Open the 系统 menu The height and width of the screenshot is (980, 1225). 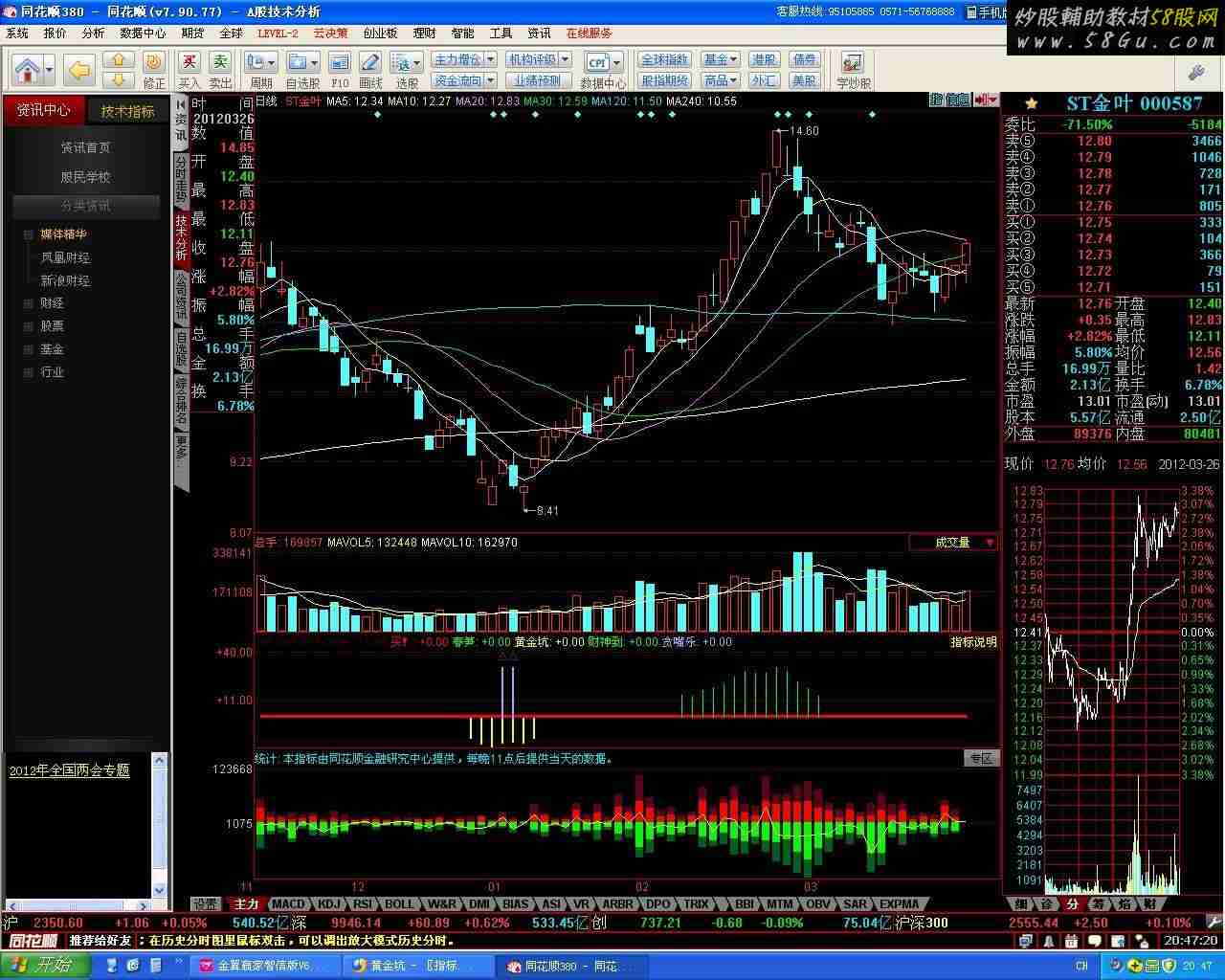pos(17,33)
